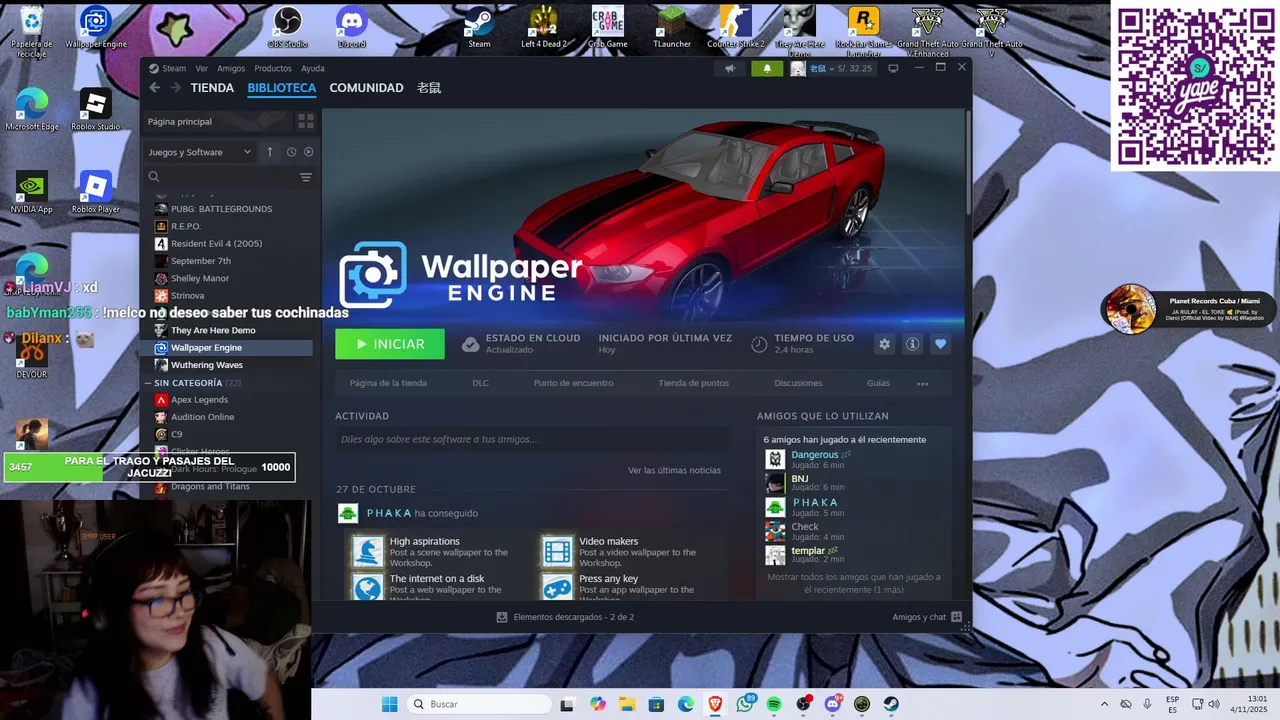Go forward with Steam's right arrow
The height and width of the screenshot is (720, 1280).
(x=176, y=88)
